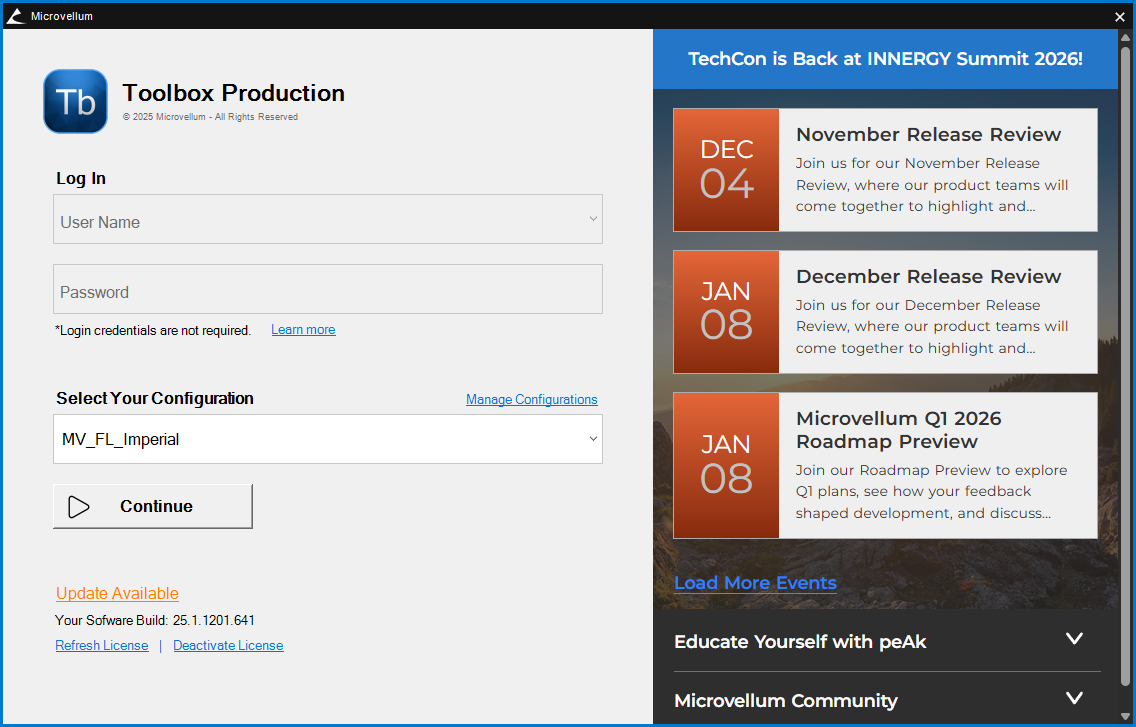The width and height of the screenshot is (1136, 727).
Task: Open the Manage Configurations link
Action: (531, 400)
